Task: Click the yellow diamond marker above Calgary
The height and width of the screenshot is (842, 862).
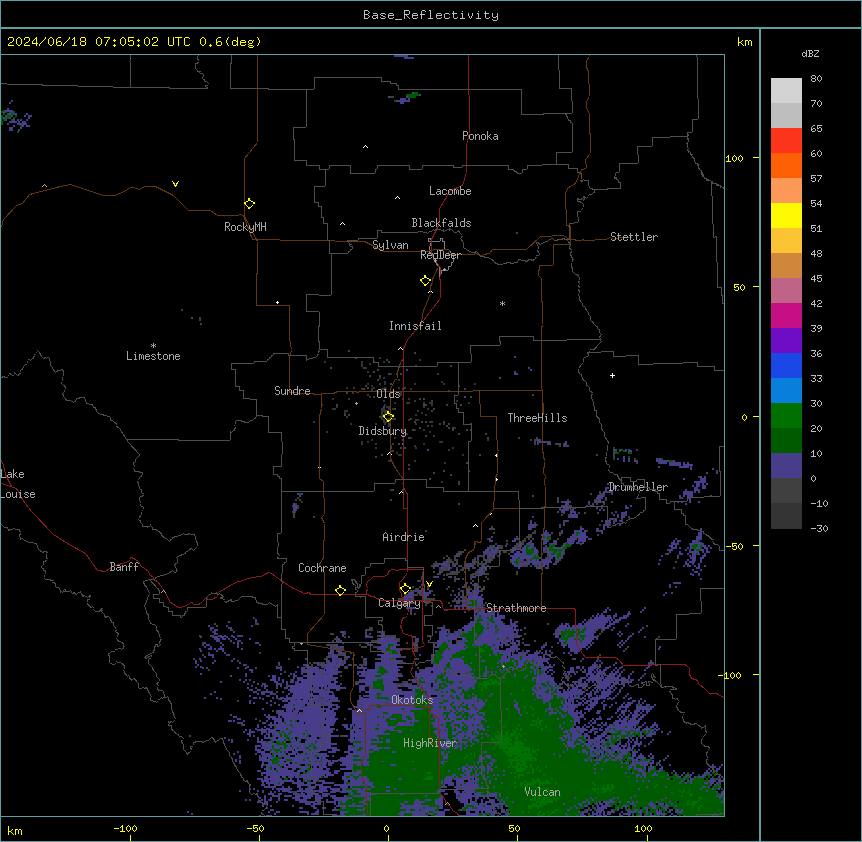Action: (406, 589)
